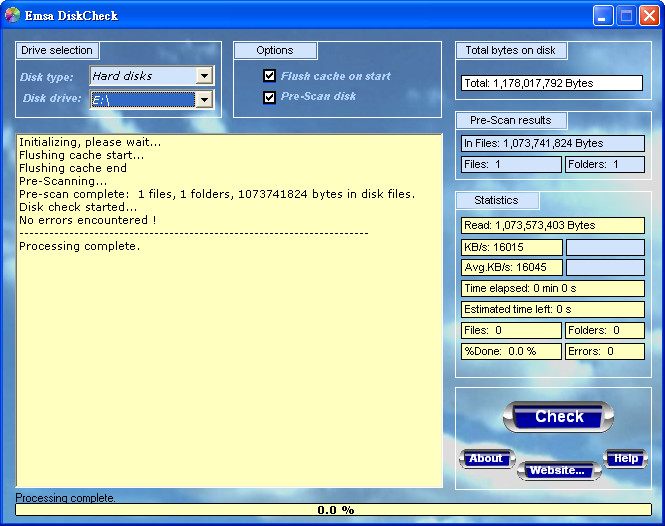The height and width of the screenshot is (526, 665).
Task: Click the log line 'Disk check started...'
Action: pos(78,207)
